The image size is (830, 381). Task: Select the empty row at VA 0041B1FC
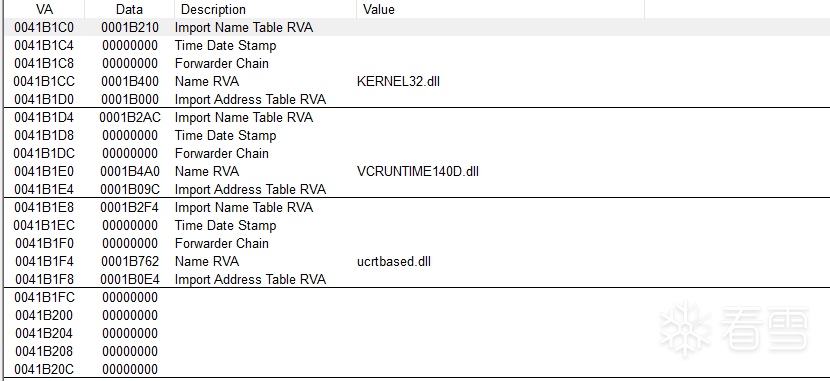click(x=417, y=297)
